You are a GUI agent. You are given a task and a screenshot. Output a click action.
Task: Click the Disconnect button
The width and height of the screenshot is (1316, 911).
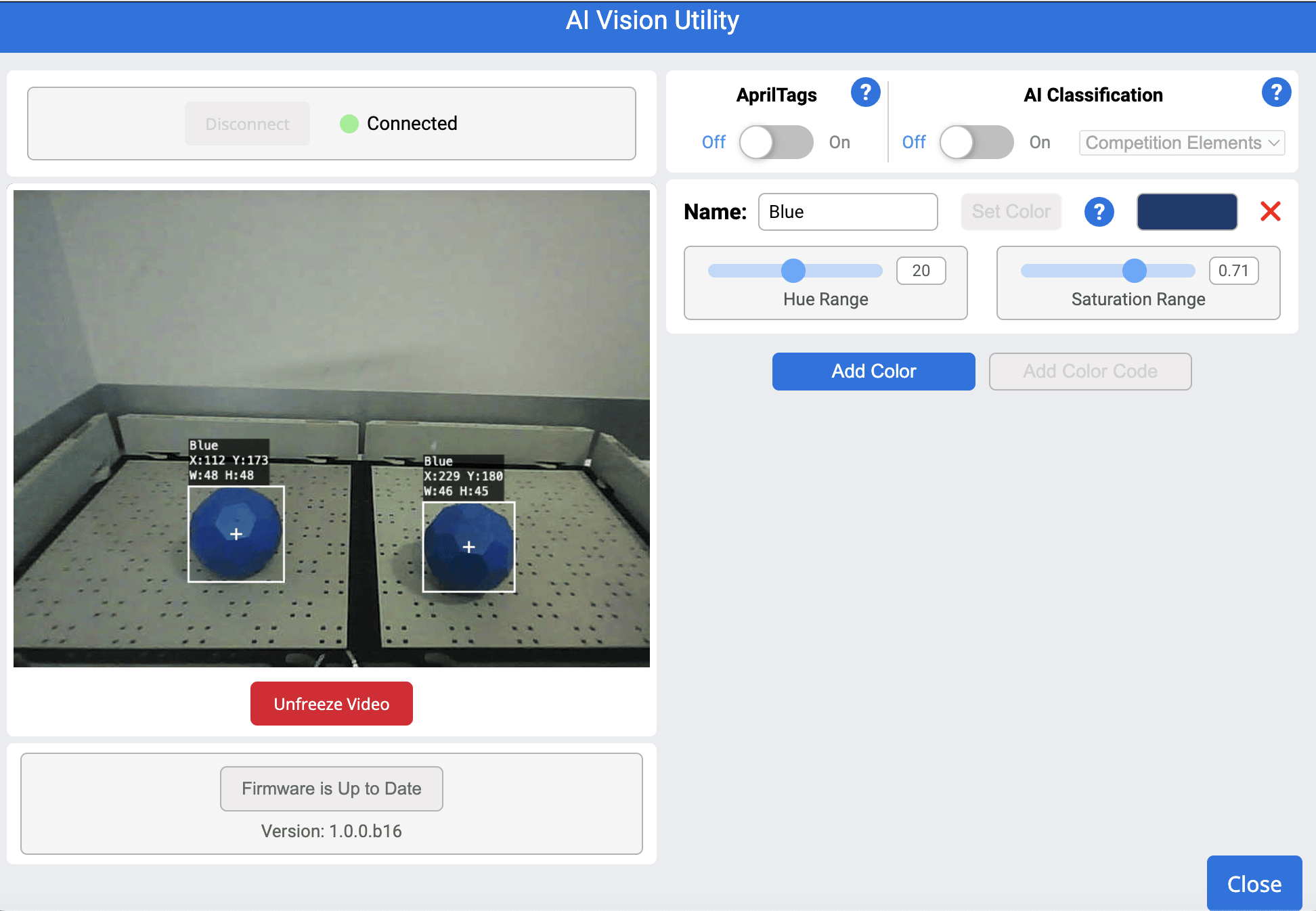coord(246,123)
